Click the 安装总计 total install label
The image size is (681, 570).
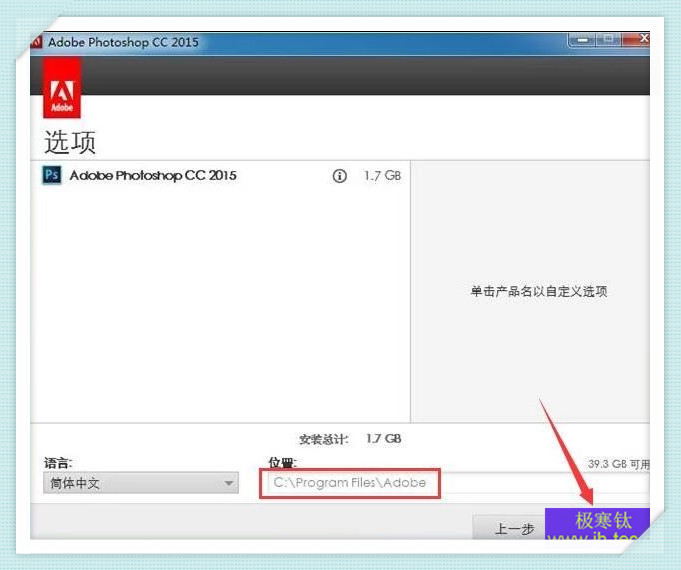[324, 440]
